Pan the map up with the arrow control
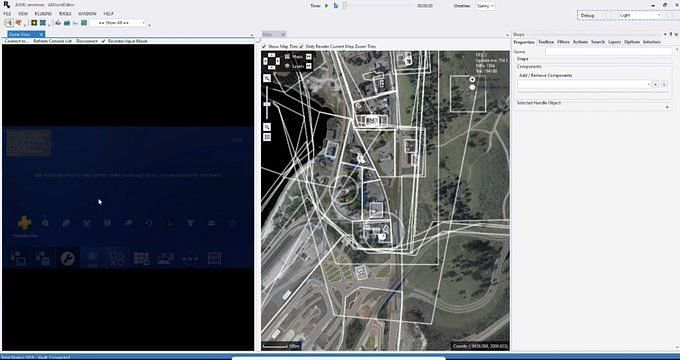The height and width of the screenshot is (360, 680). (x=271, y=55)
